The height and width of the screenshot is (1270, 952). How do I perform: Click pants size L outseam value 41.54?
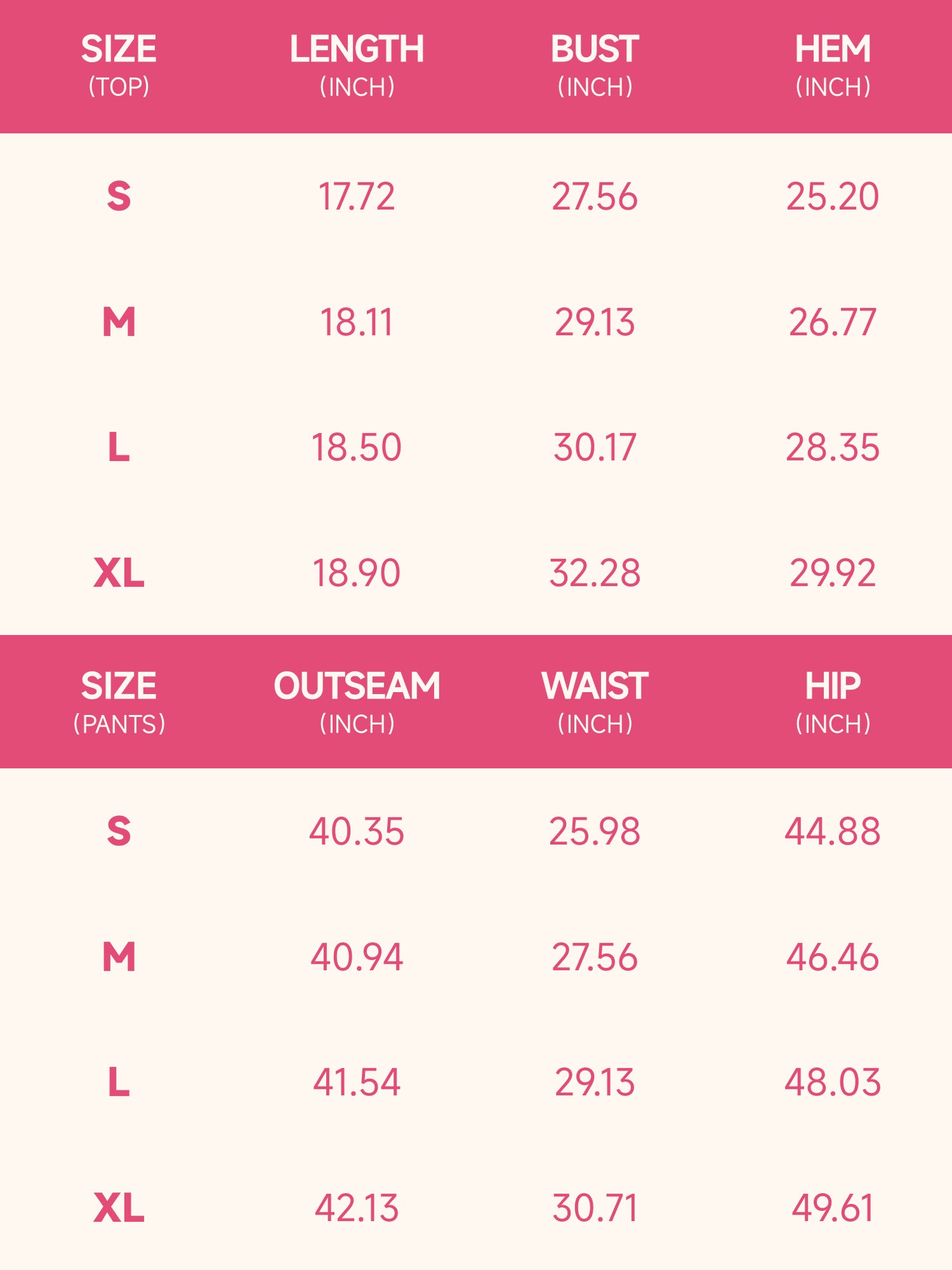[357, 1082]
